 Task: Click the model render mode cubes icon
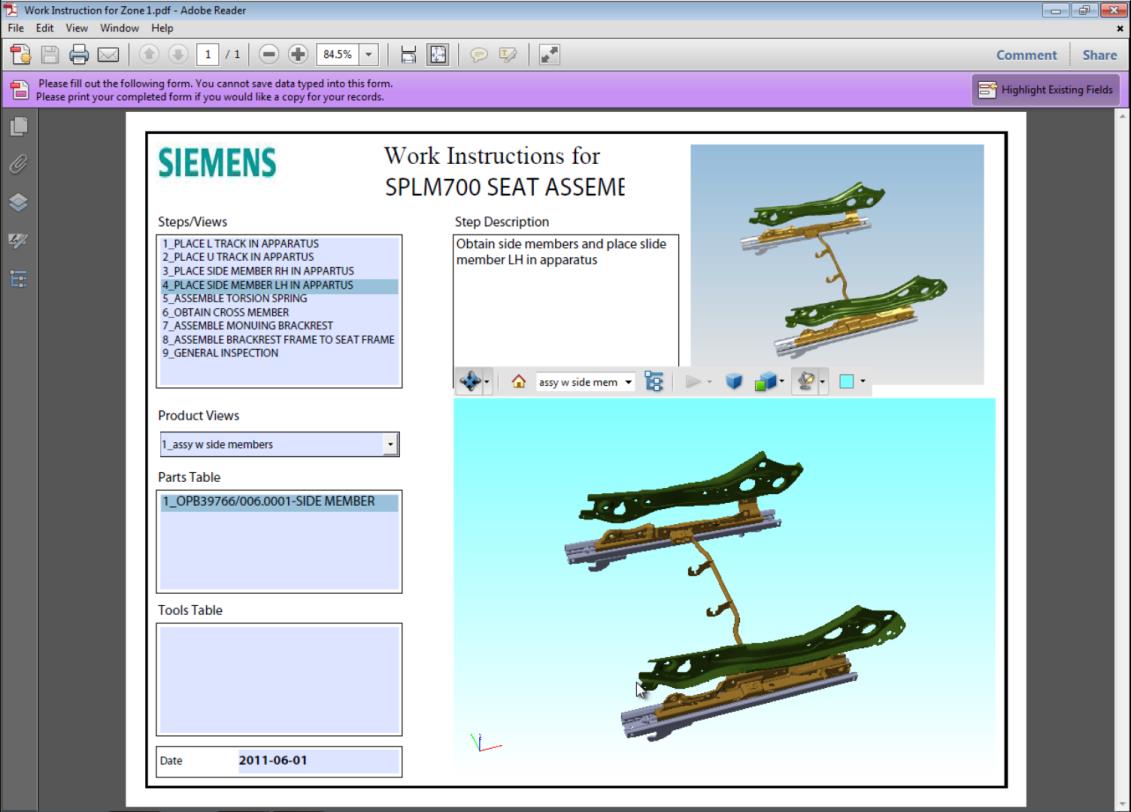pyautogui.click(x=765, y=381)
